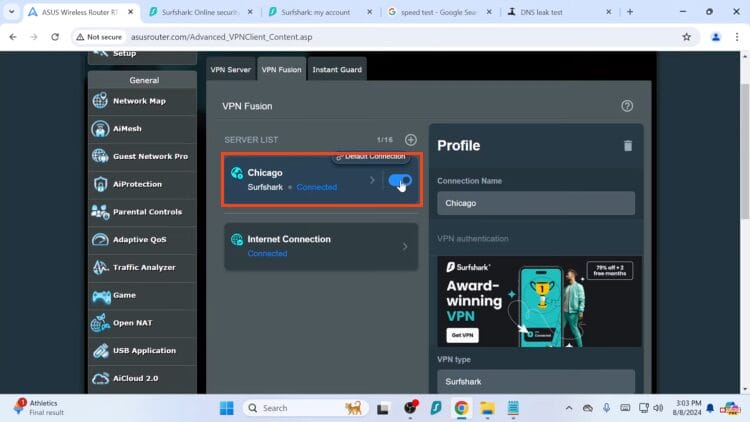Open Network Map in the sidebar
The image size is (750, 422).
142,101
